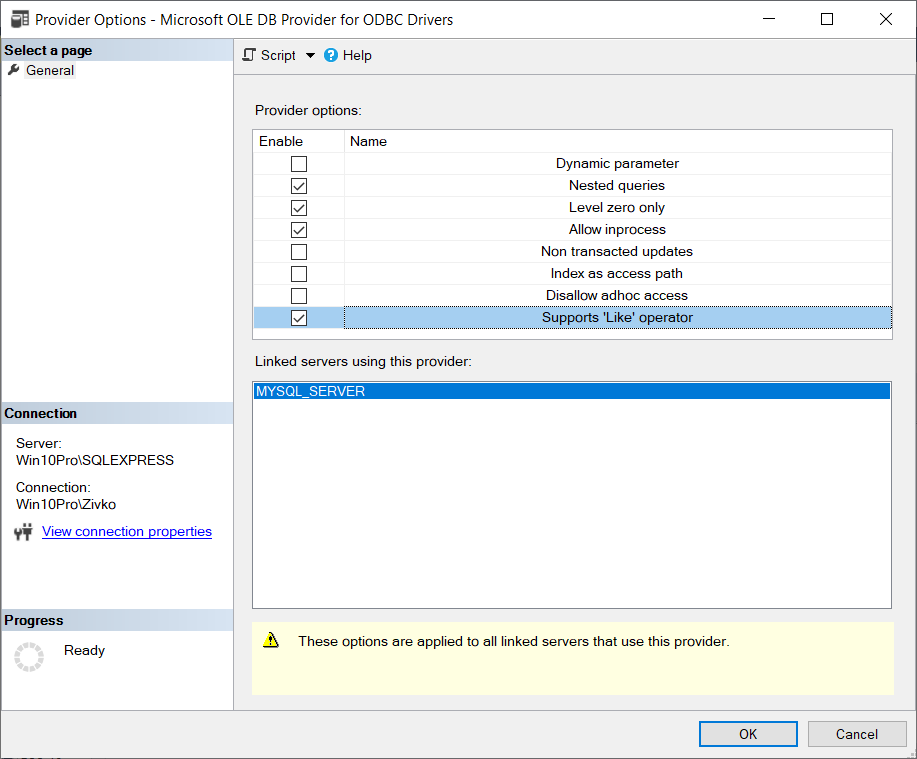917x759 pixels.
Task: Enable the Non transacted updates checkbox
Action: pyautogui.click(x=299, y=252)
